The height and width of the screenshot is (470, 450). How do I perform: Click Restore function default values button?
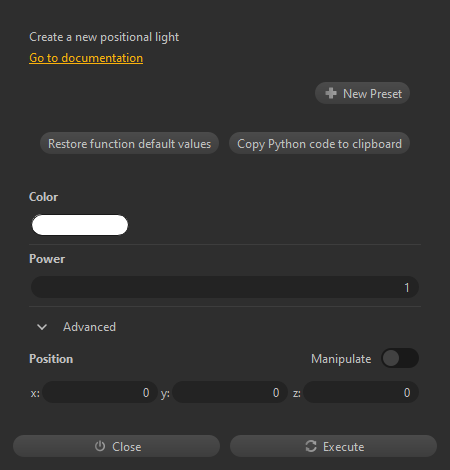pyautogui.click(x=129, y=144)
